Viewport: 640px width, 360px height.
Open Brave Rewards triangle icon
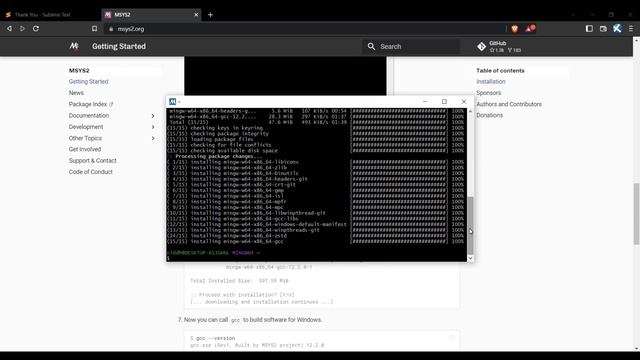(x=530, y=29)
